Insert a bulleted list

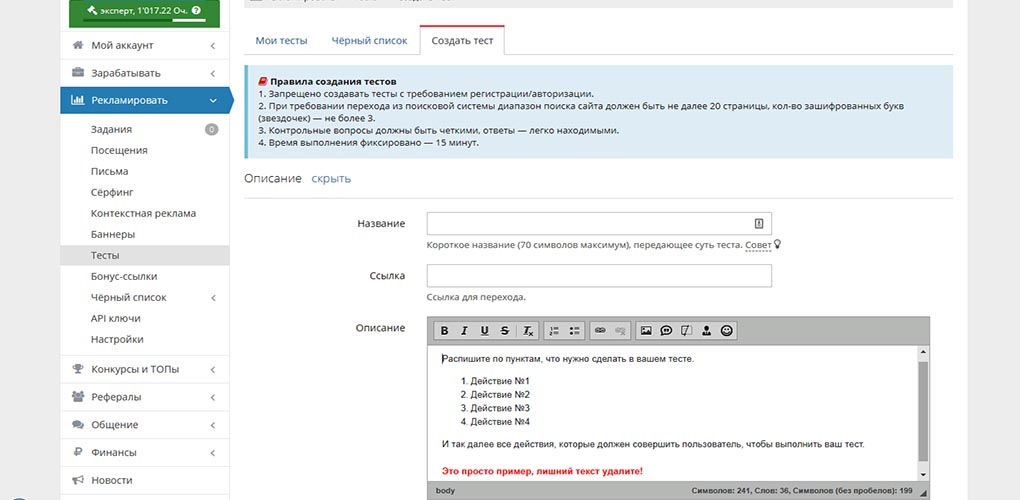tap(574, 331)
